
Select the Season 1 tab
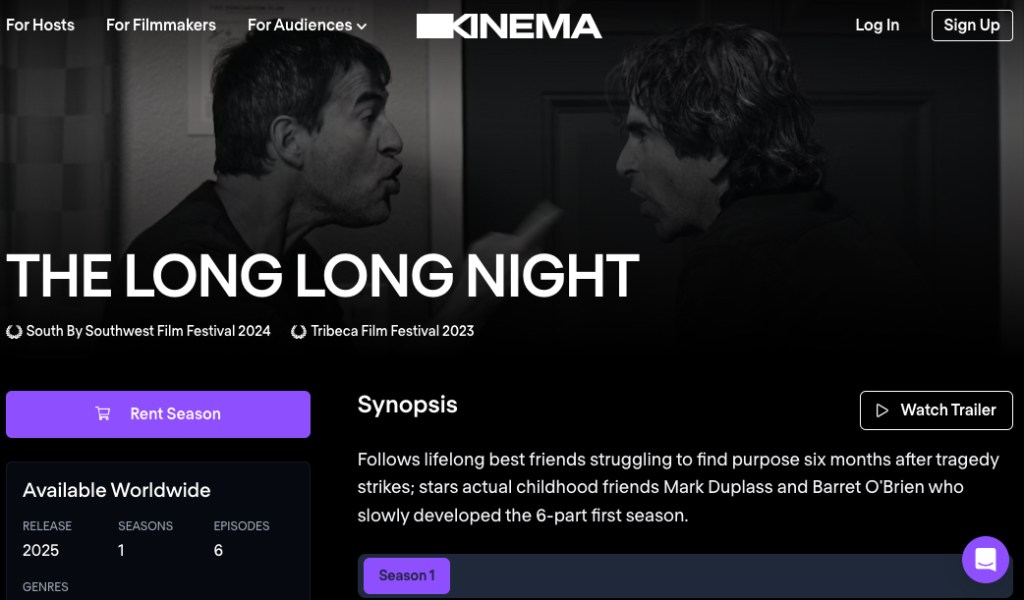click(x=406, y=576)
